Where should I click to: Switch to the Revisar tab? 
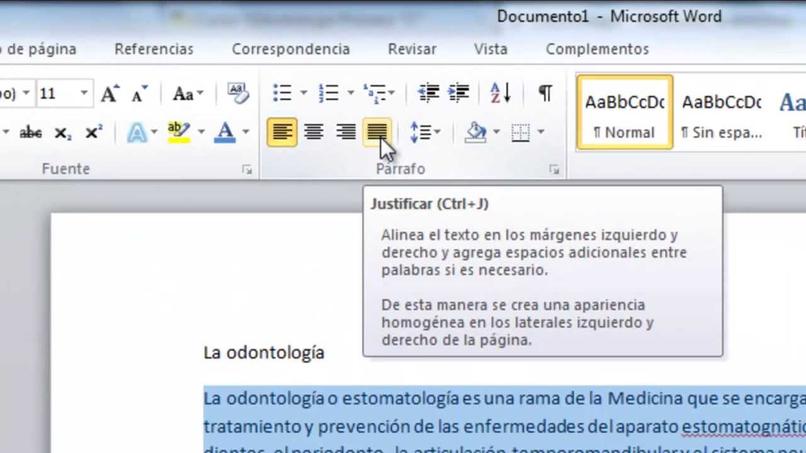(x=412, y=49)
